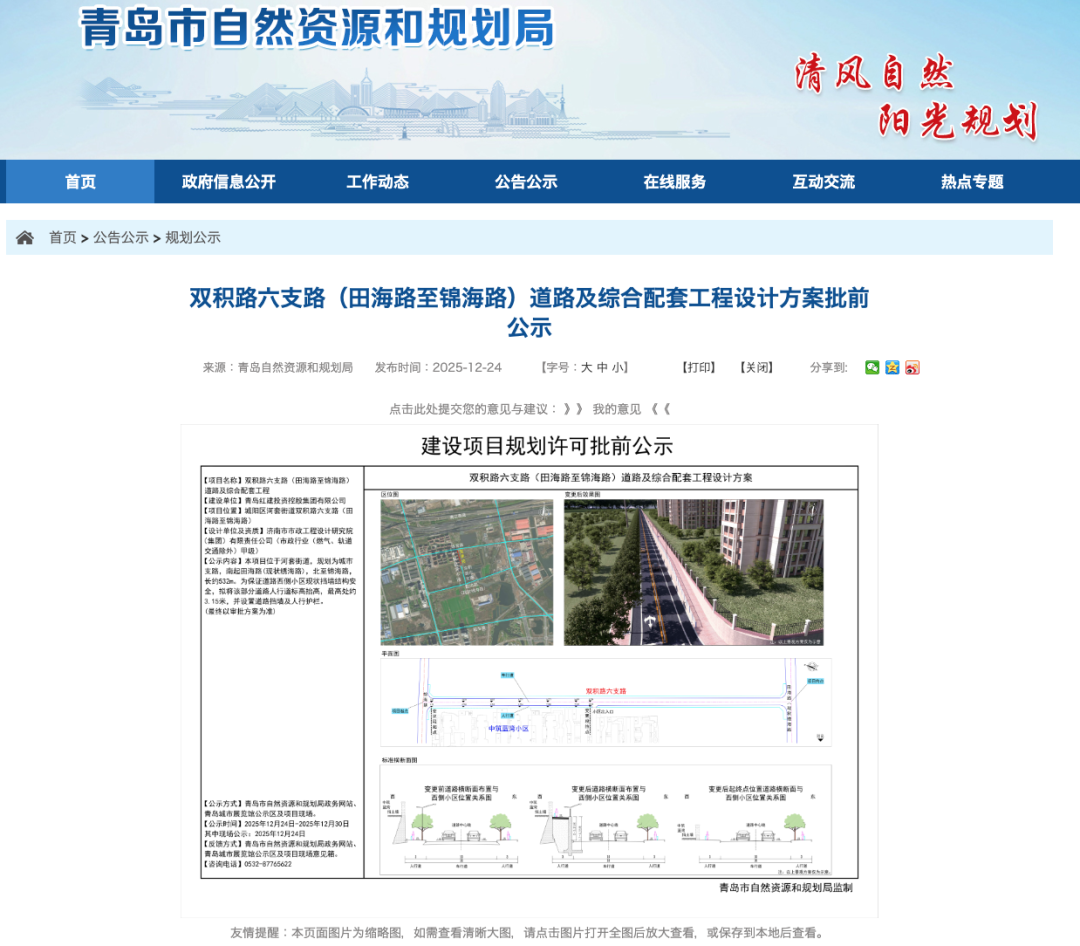Close the page using 关闭
The width and height of the screenshot is (1080, 946).
point(757,368)
